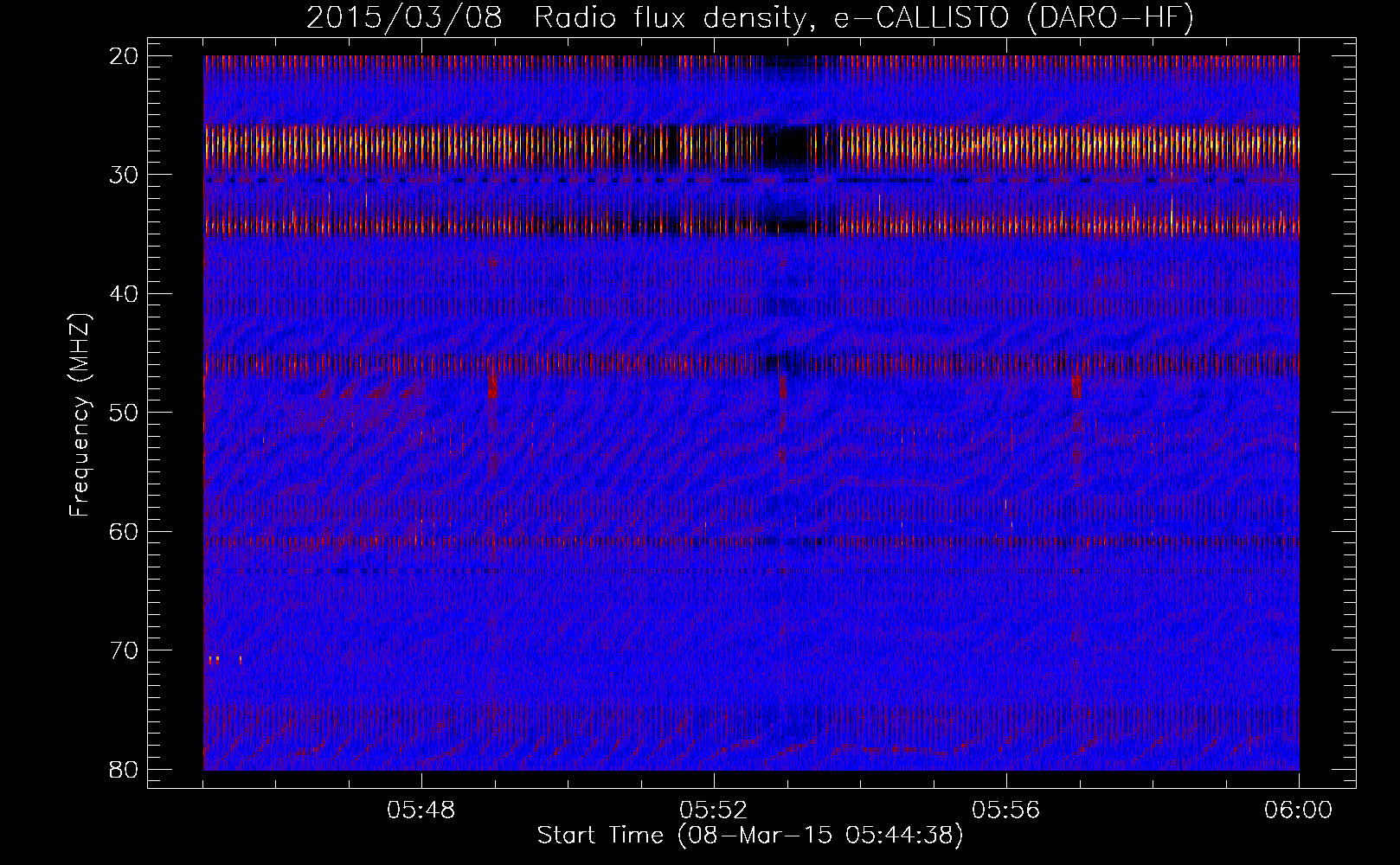
Task: Click the 60 MHz frequency tick label
Action: point(124,532)
